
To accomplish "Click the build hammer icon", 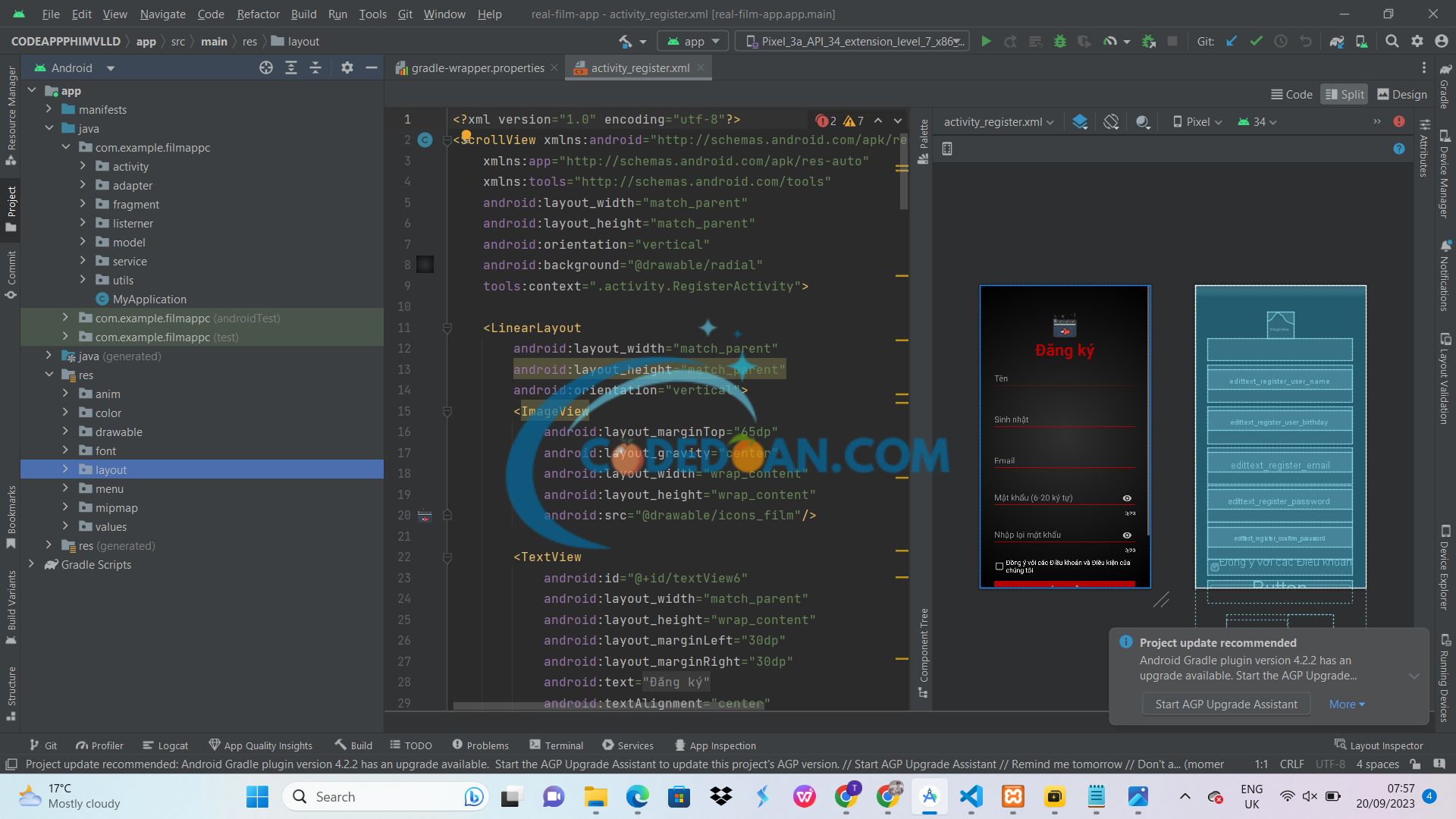I will tap(625, 42).
